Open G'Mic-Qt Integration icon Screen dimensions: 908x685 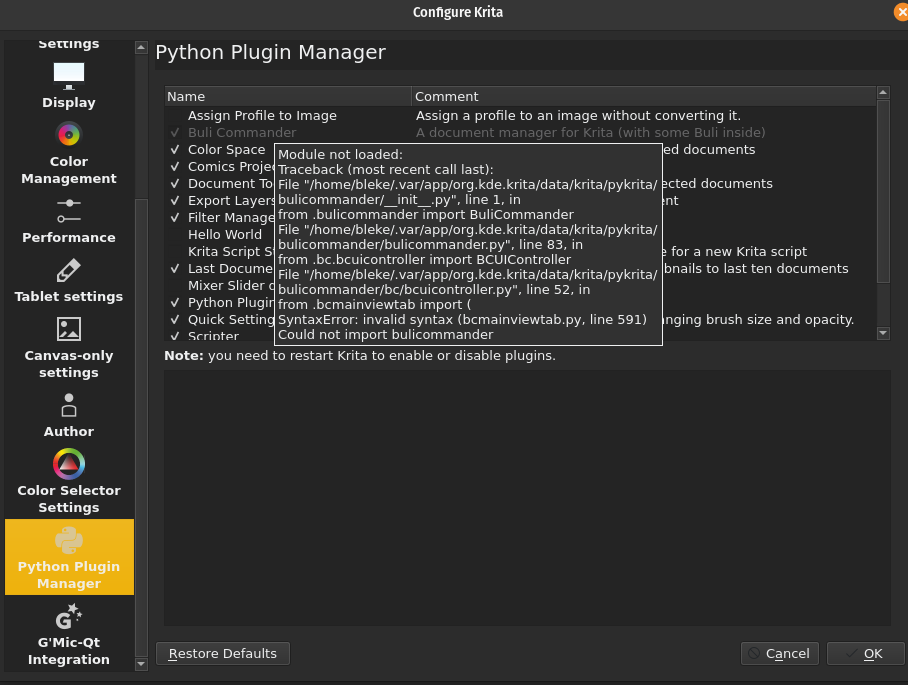[69, 617]
